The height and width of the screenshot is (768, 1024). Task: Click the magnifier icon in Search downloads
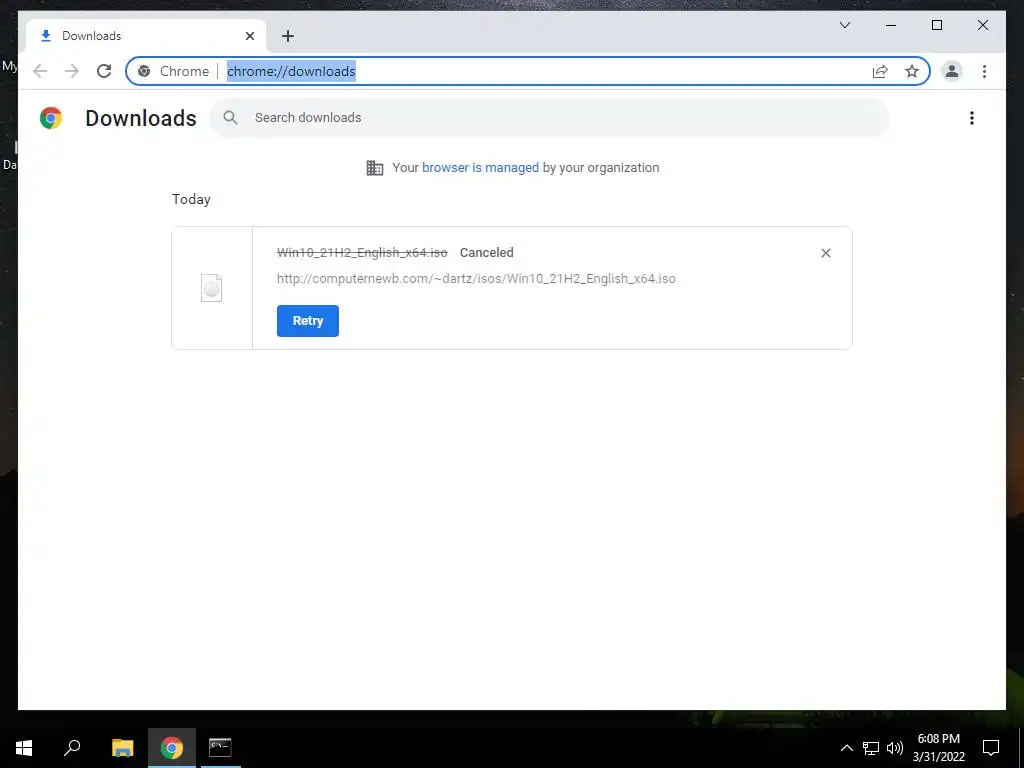point(230,118)
